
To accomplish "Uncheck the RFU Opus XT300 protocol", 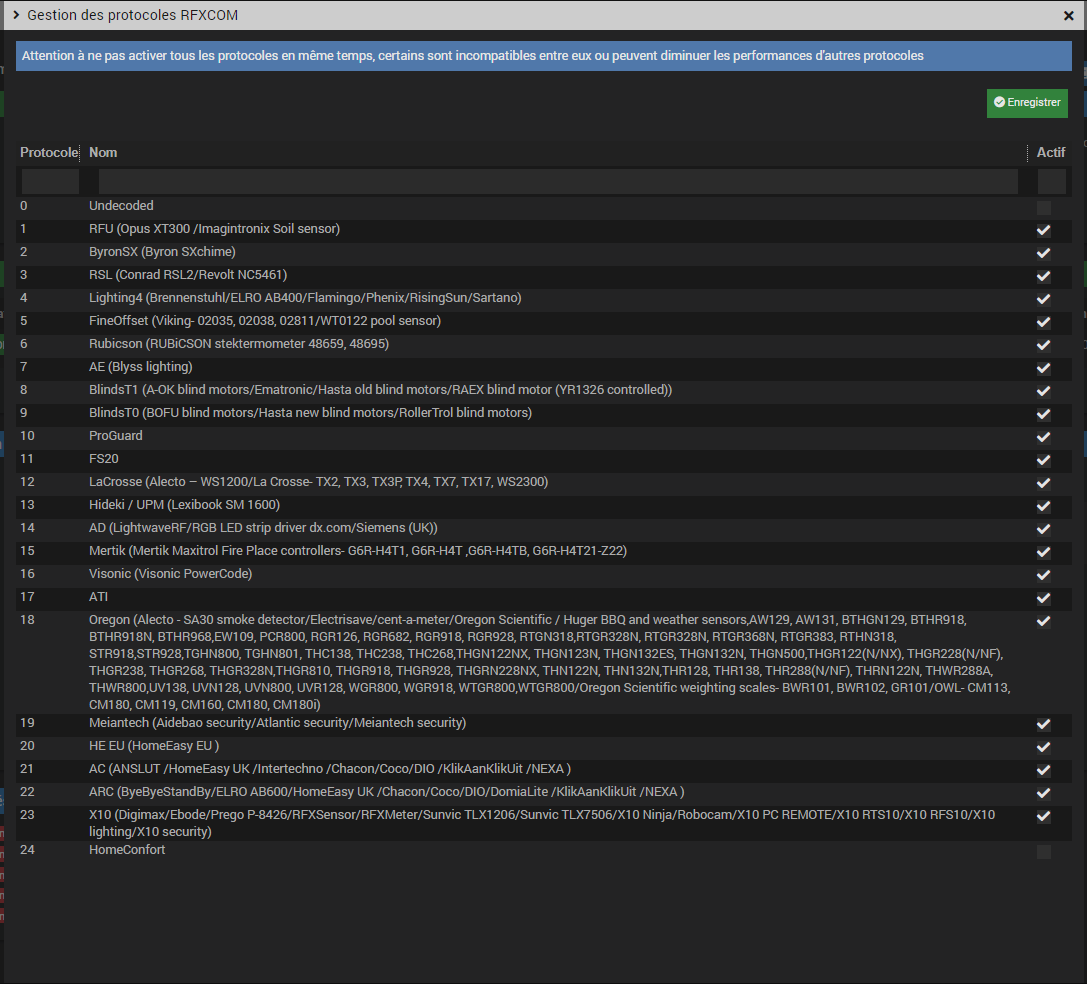I will click(1043, 230).
